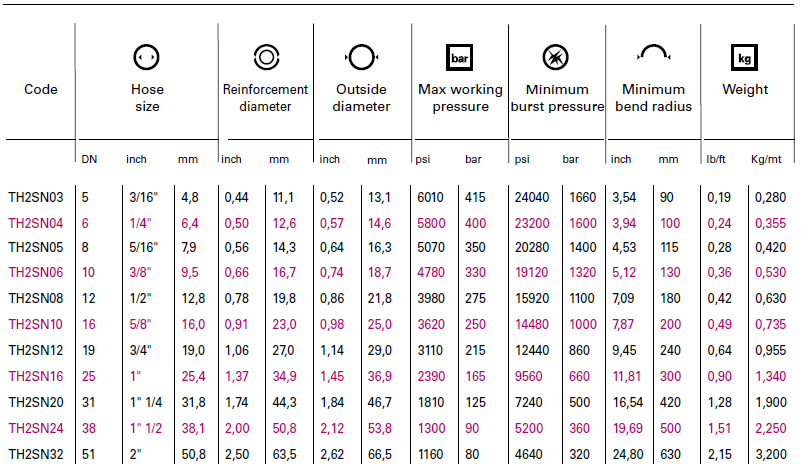Click the 11,81 inch bend radius value

[x=626, y=377]
